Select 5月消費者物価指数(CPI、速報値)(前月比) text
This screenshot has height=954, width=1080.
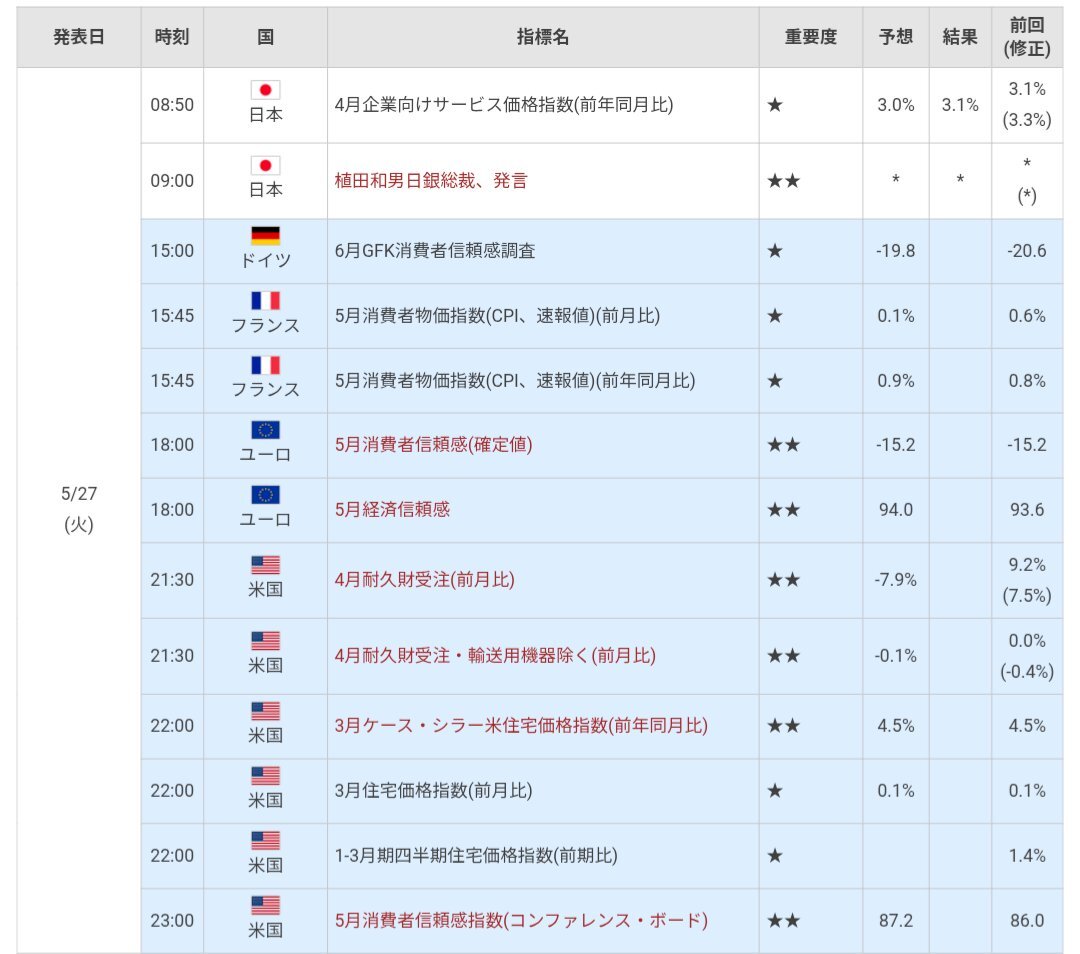click(x=497, y=315)
